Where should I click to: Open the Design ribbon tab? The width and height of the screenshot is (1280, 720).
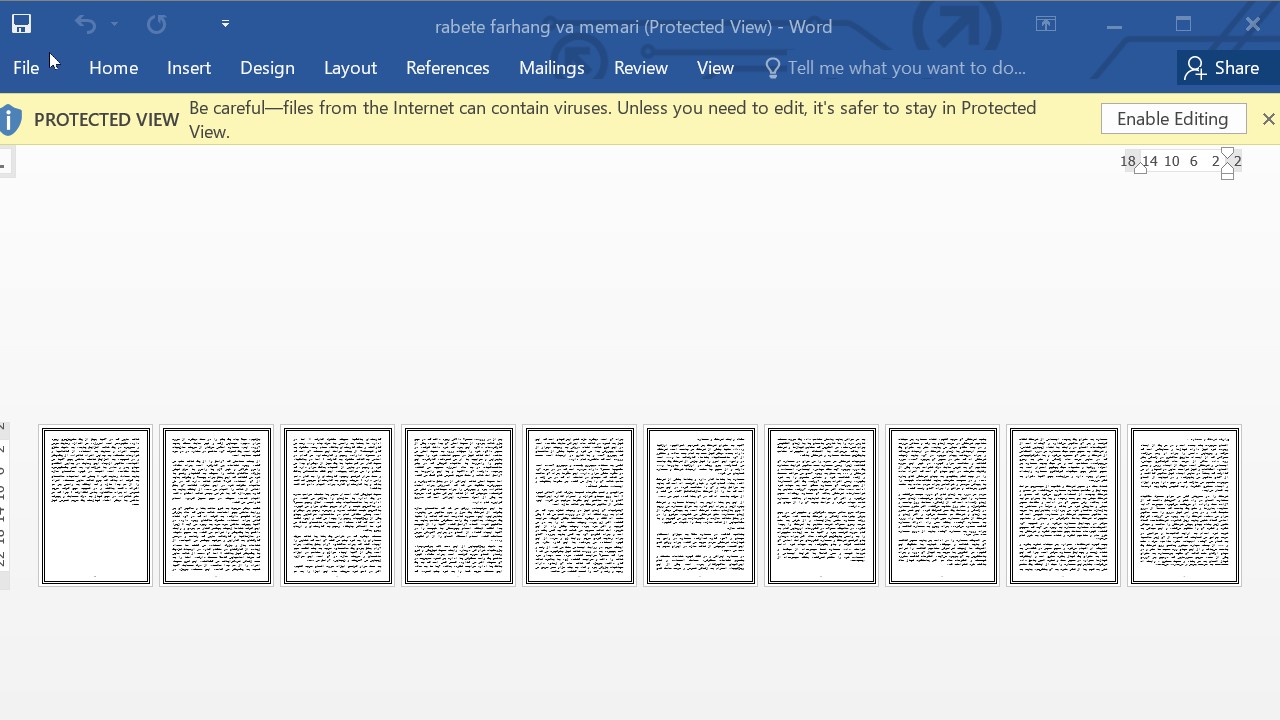267,68
